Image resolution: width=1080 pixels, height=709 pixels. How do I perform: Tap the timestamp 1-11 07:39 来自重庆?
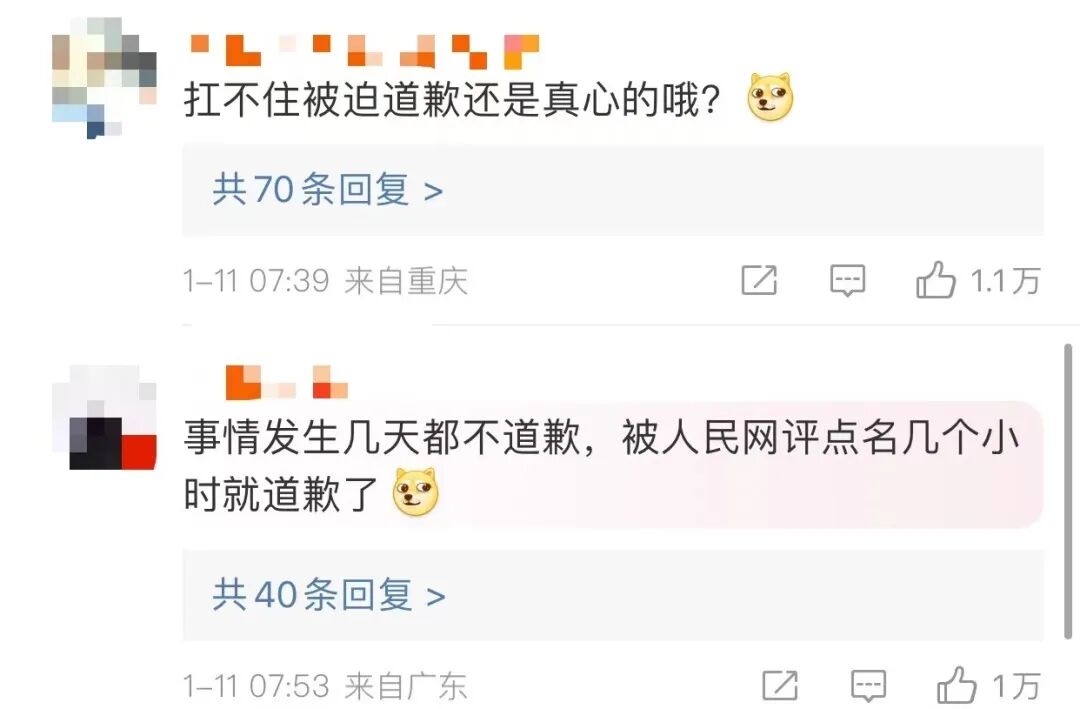point(325,281)
